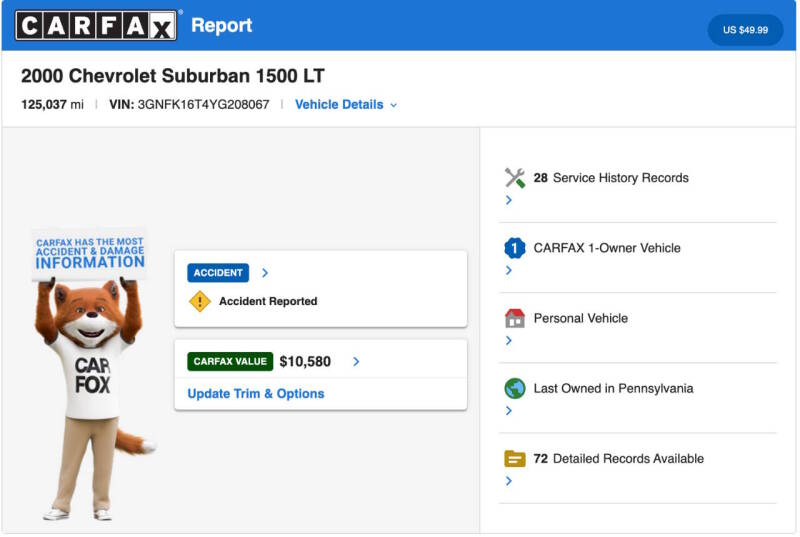Click the Report heading text
The height and width of the screenshot is (537, 800).
coord(221,25)
